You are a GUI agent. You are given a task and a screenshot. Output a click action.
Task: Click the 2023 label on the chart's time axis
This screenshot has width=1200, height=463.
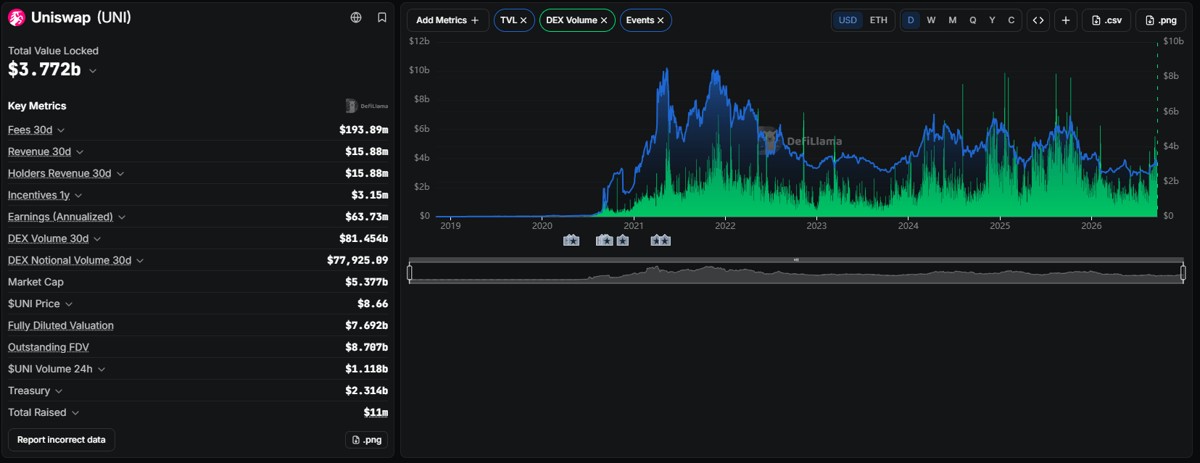816,226
